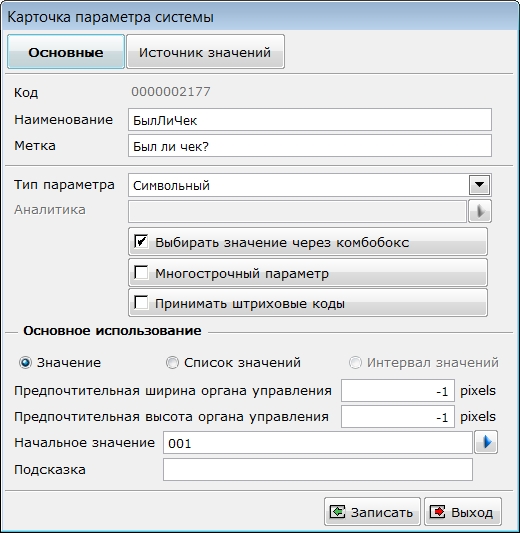The height and width of the screenshot is (533, 520).
Task: Click the green arrow icon on Записать
Action: click(x=337, y=512)
